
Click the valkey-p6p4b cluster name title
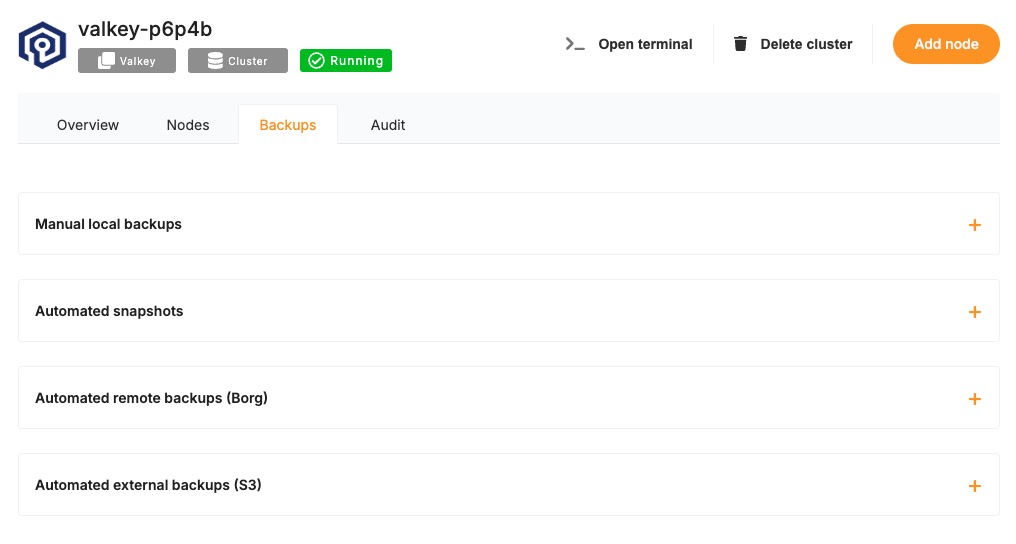(145, 29)
